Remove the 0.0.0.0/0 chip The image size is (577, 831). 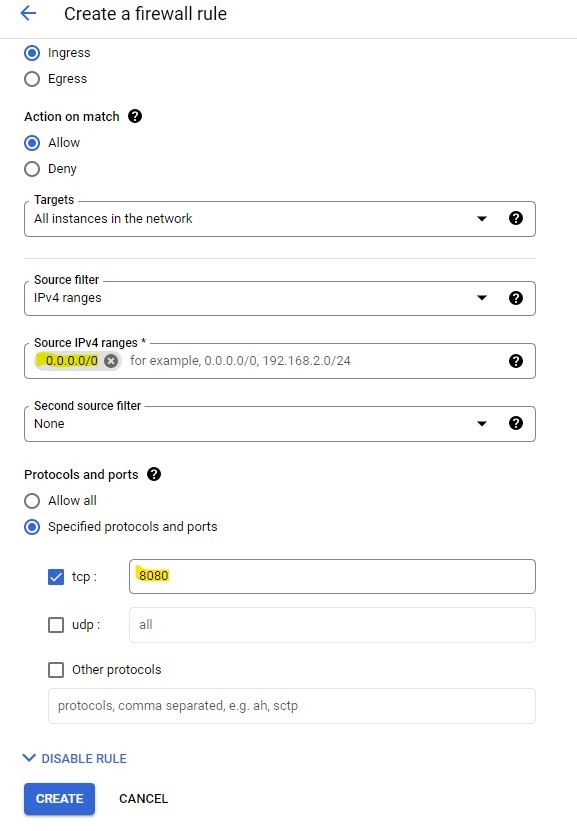[111, 361]
